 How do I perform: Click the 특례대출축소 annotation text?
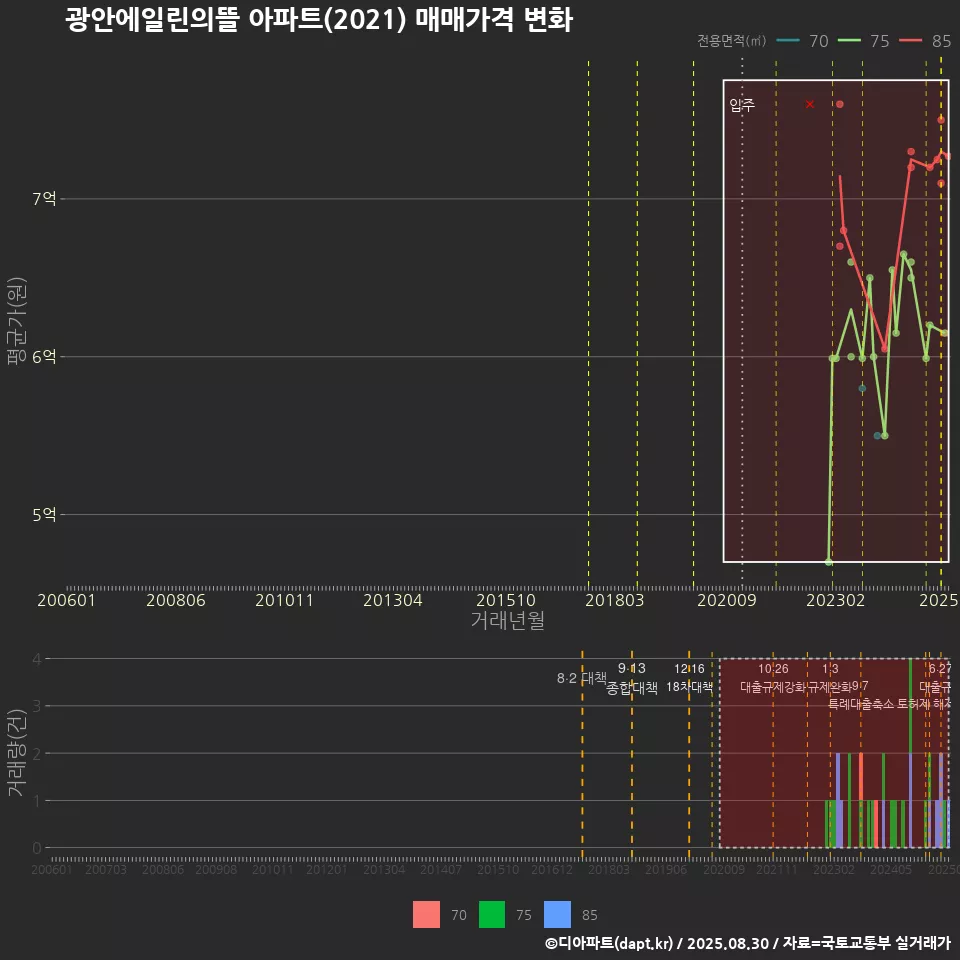(861, 704)
